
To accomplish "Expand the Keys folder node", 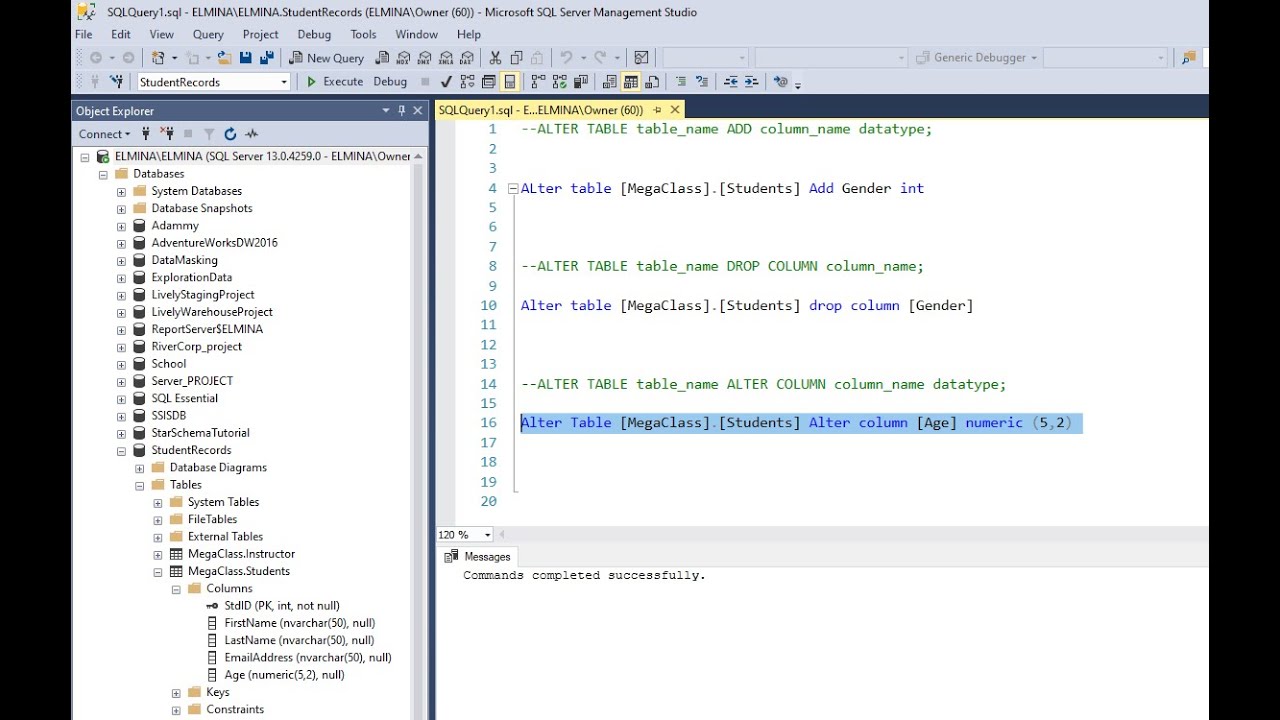I will 176,692.
